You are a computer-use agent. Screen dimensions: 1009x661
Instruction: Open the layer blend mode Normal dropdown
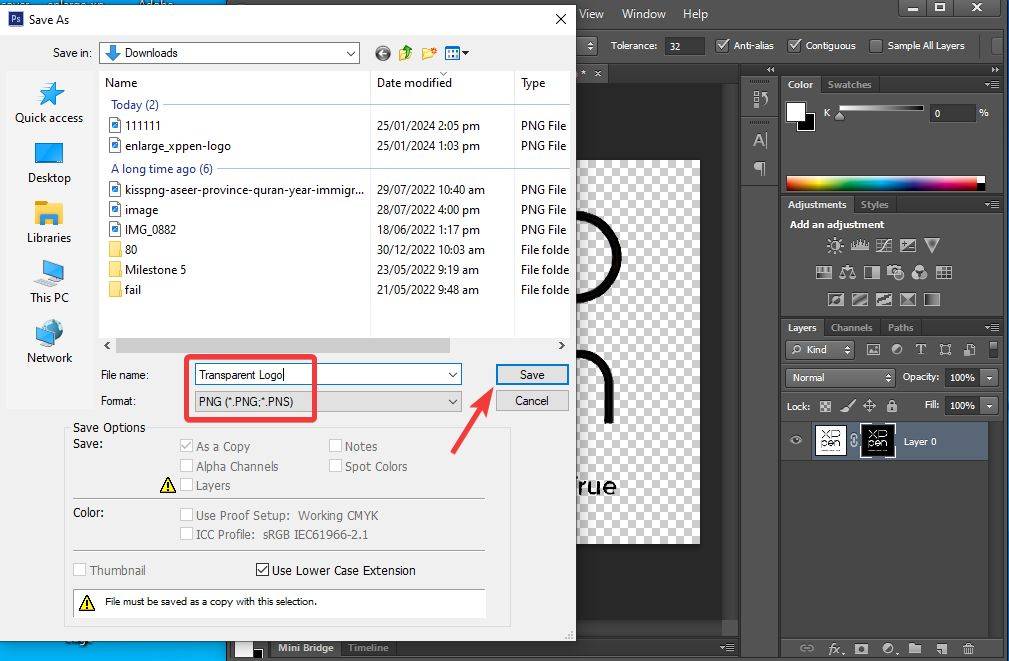tap(840, 378)
